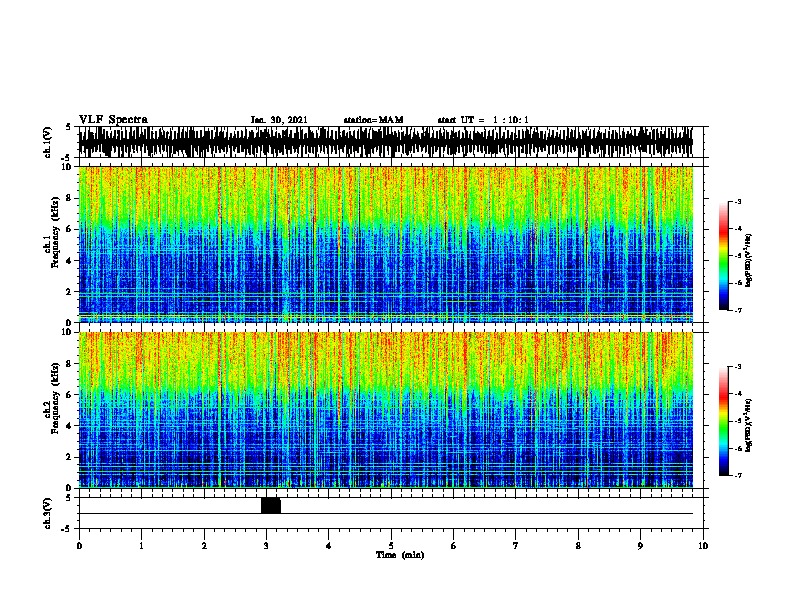Click the time axis tick label 10
This screenshot has width=792, height=612.
coord(703,545)
